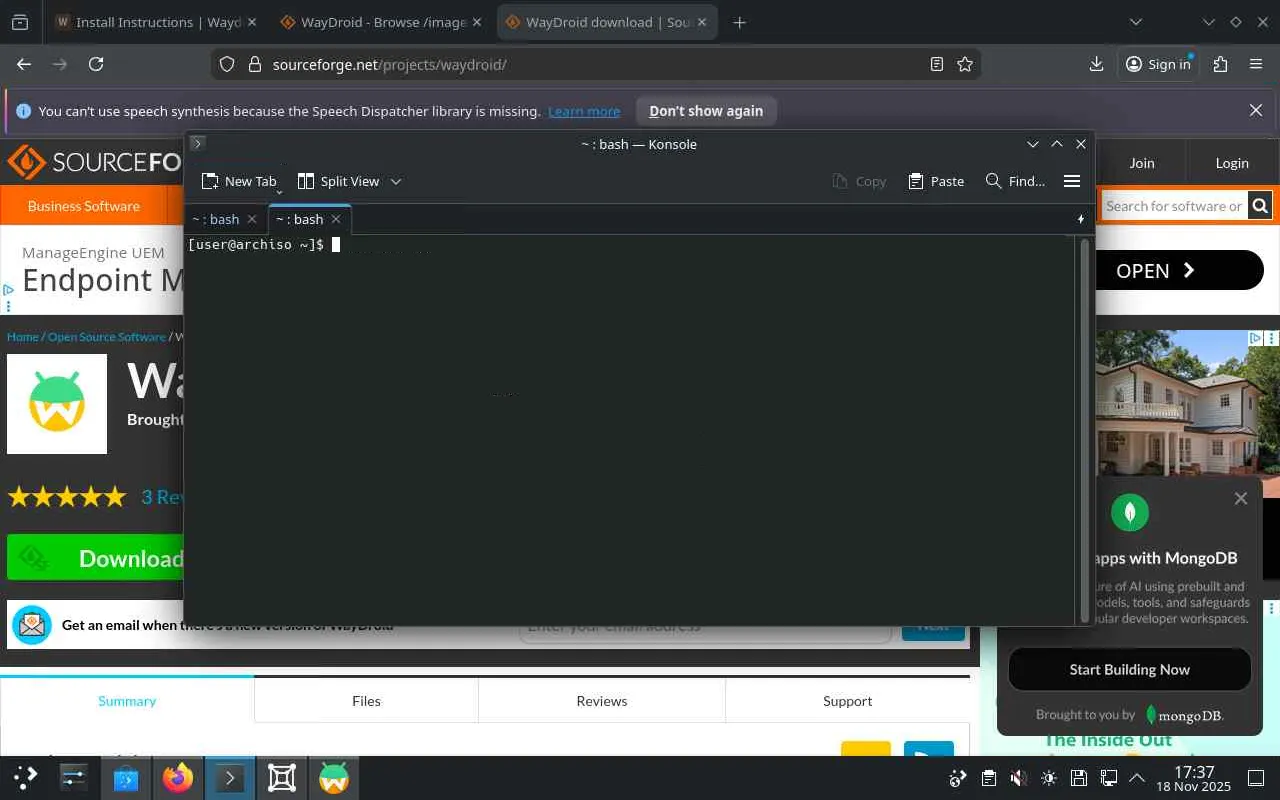Screen dimensions: 1280x800
Task: Click the lightning-bolt new-tab button in Konsole tab bar
Action: click(x=1081, y=219)
